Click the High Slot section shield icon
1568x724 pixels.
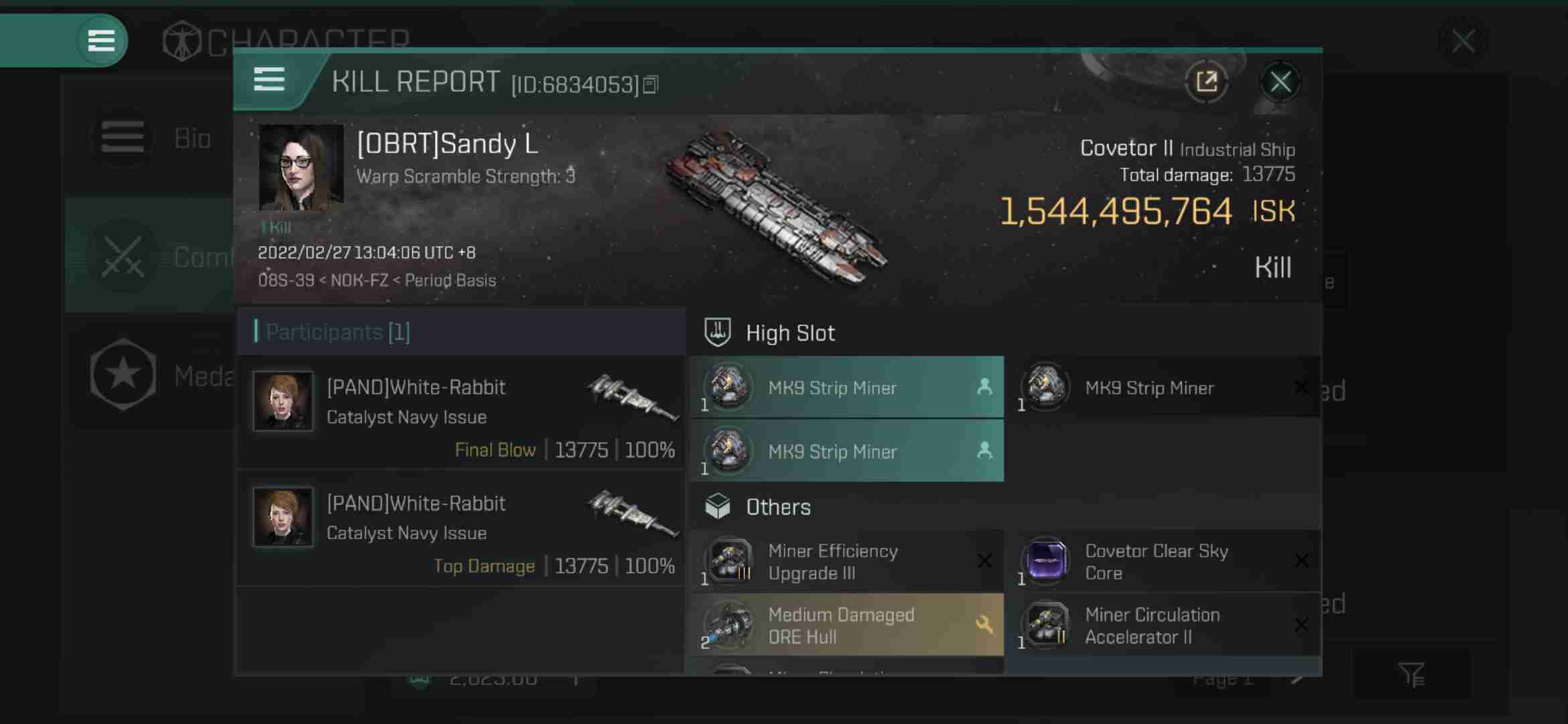coord(717,332)
